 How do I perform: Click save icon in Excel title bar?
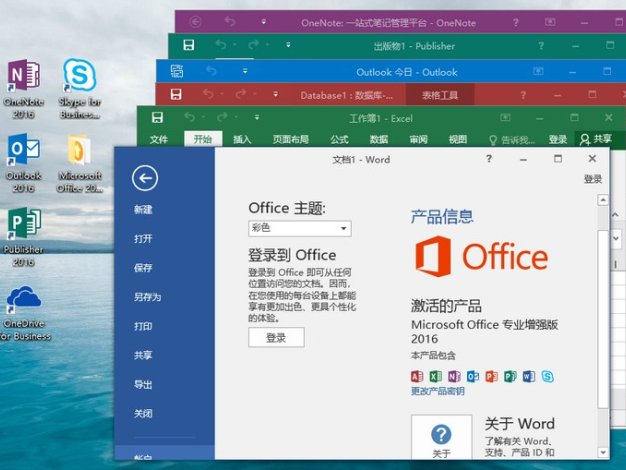[157, 117]
